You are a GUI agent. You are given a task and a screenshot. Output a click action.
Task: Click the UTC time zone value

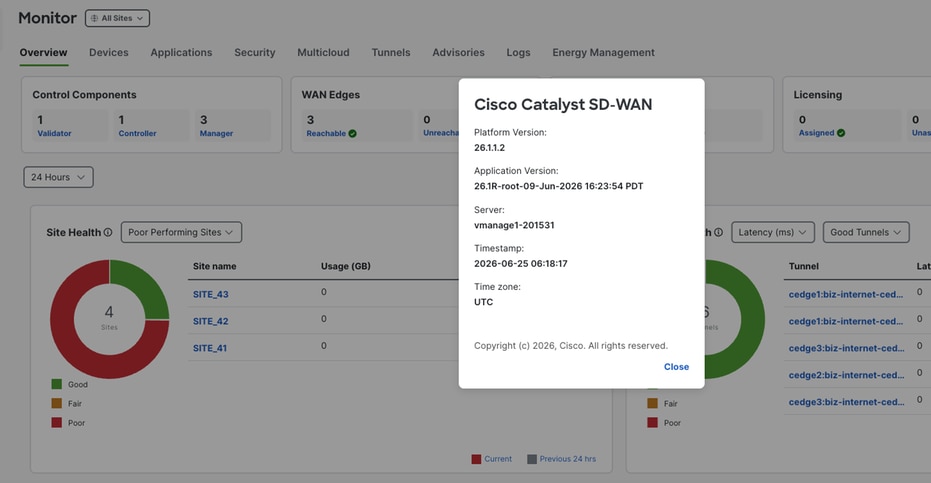coord(483,302)
